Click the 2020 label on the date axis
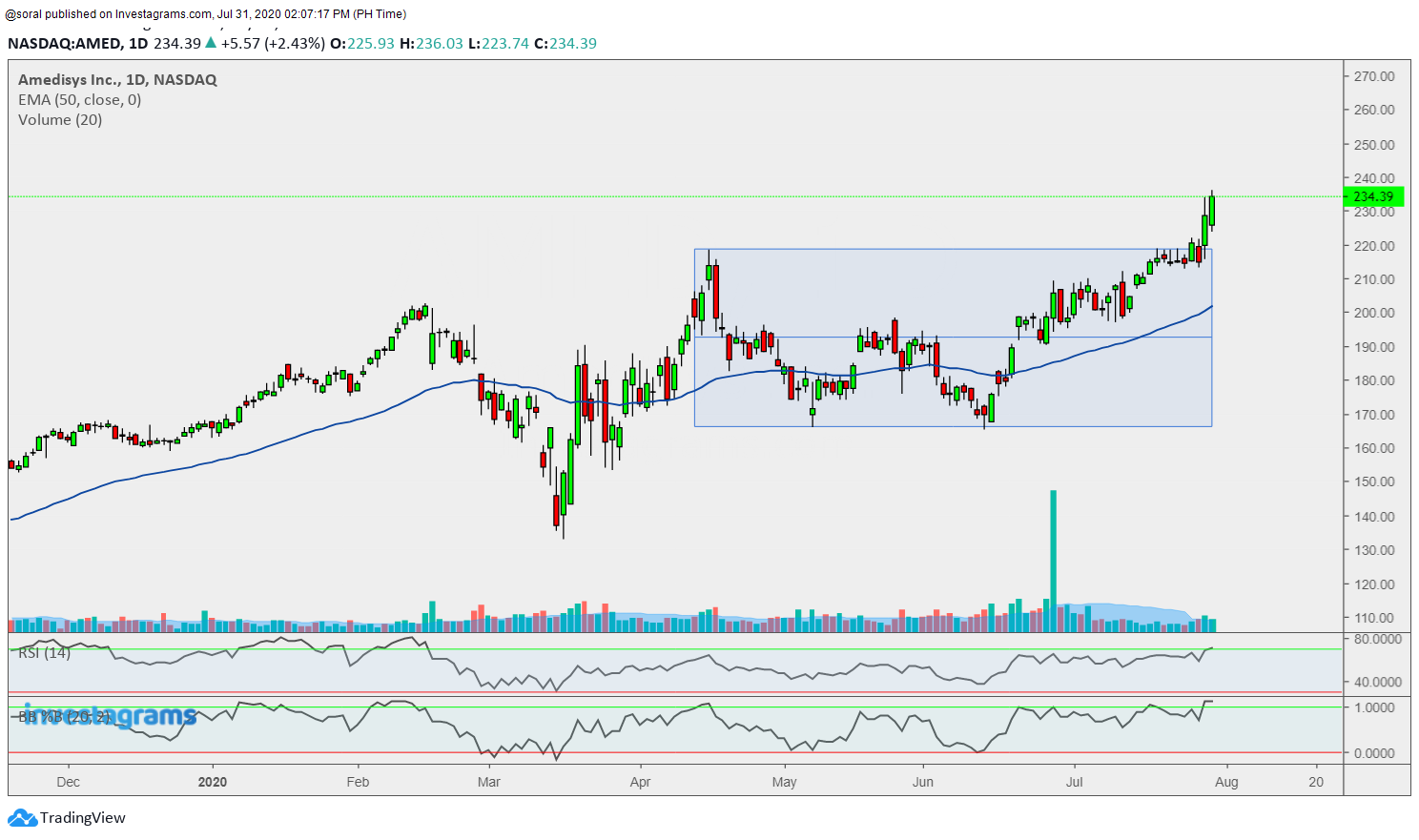The image size is (1419, 840). pyautogui.click(x=212, y=781)
